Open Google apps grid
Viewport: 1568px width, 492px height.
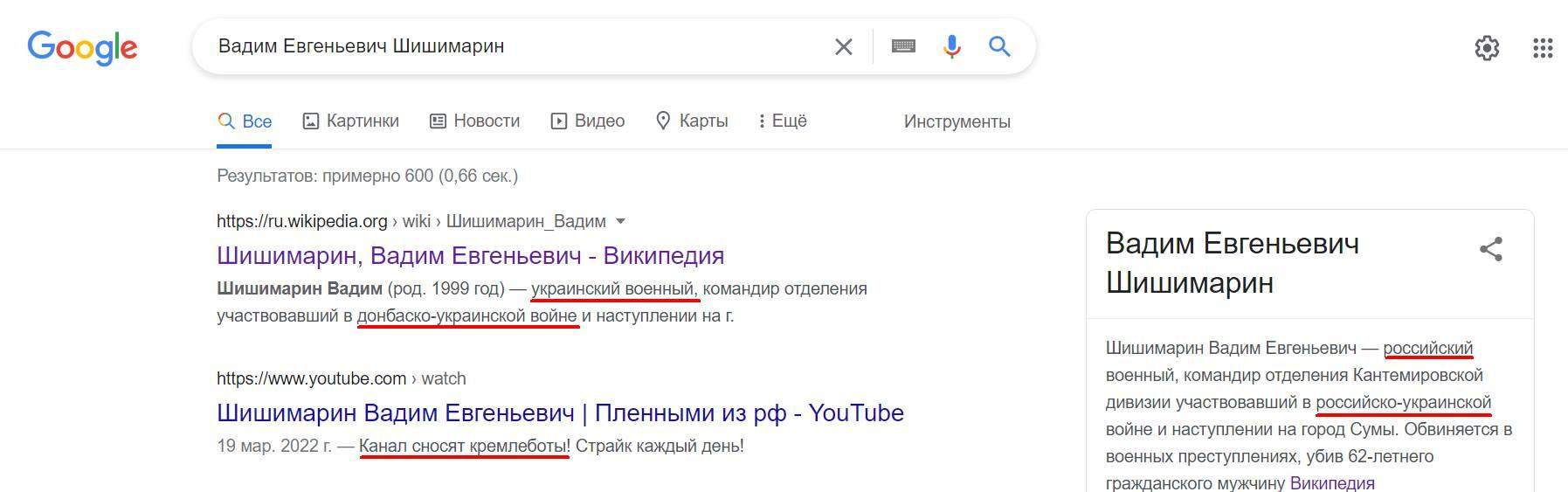click(1543, 48)
